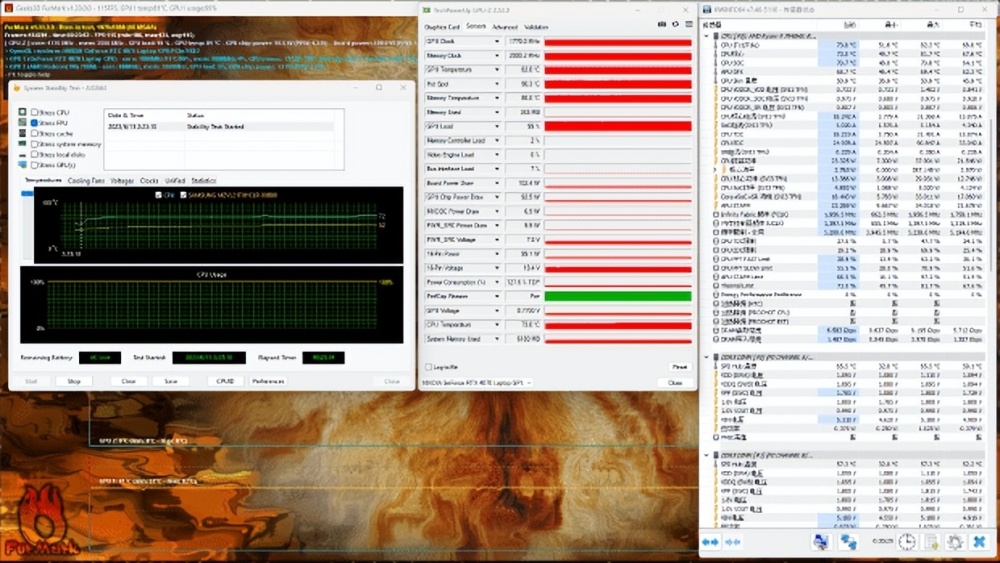Click the Reset button in GPU-Z
This screenshot has height=563, width=1000.
(680, 367)
